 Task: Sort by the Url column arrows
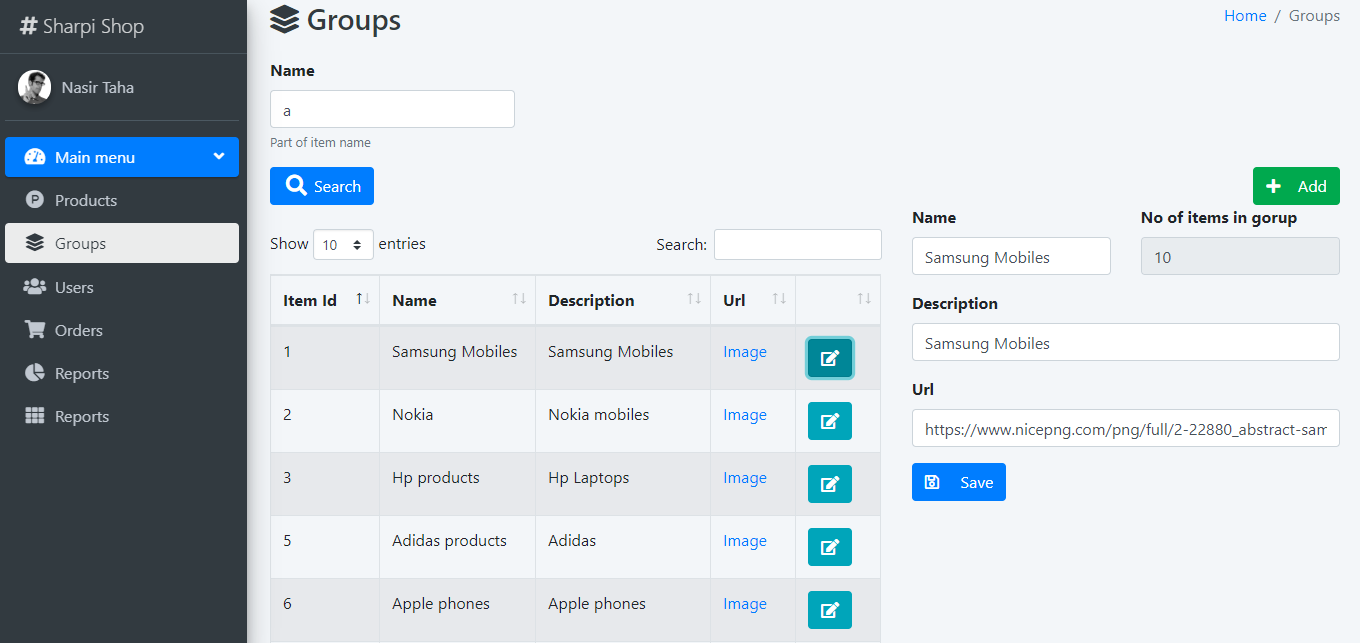[779, 300]
